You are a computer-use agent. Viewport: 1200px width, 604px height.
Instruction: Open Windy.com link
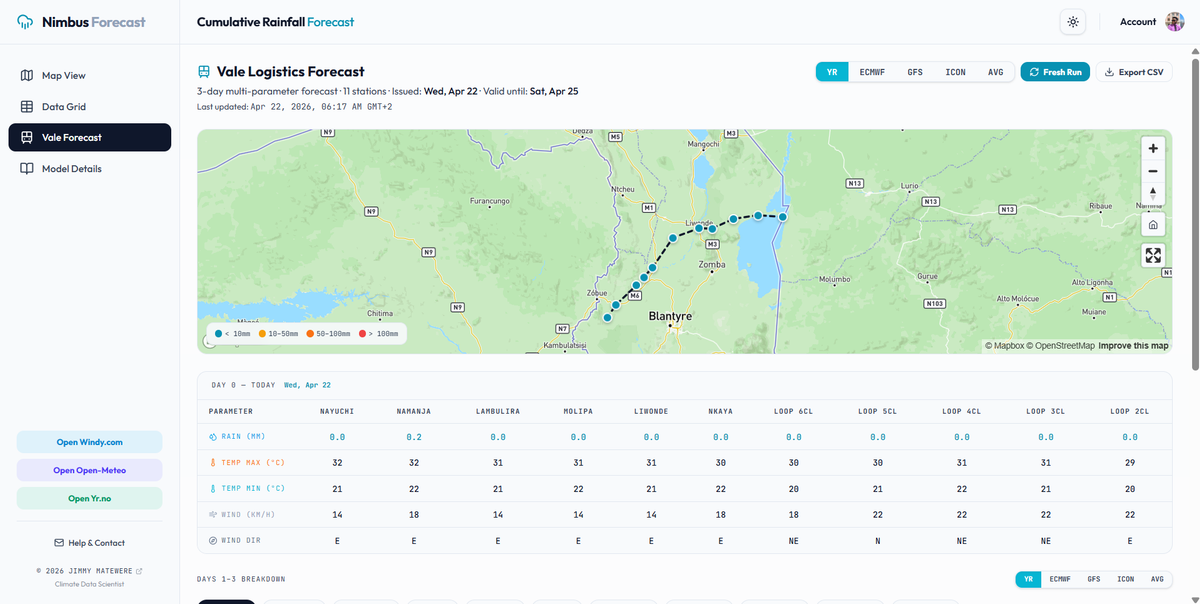(89, 442)
